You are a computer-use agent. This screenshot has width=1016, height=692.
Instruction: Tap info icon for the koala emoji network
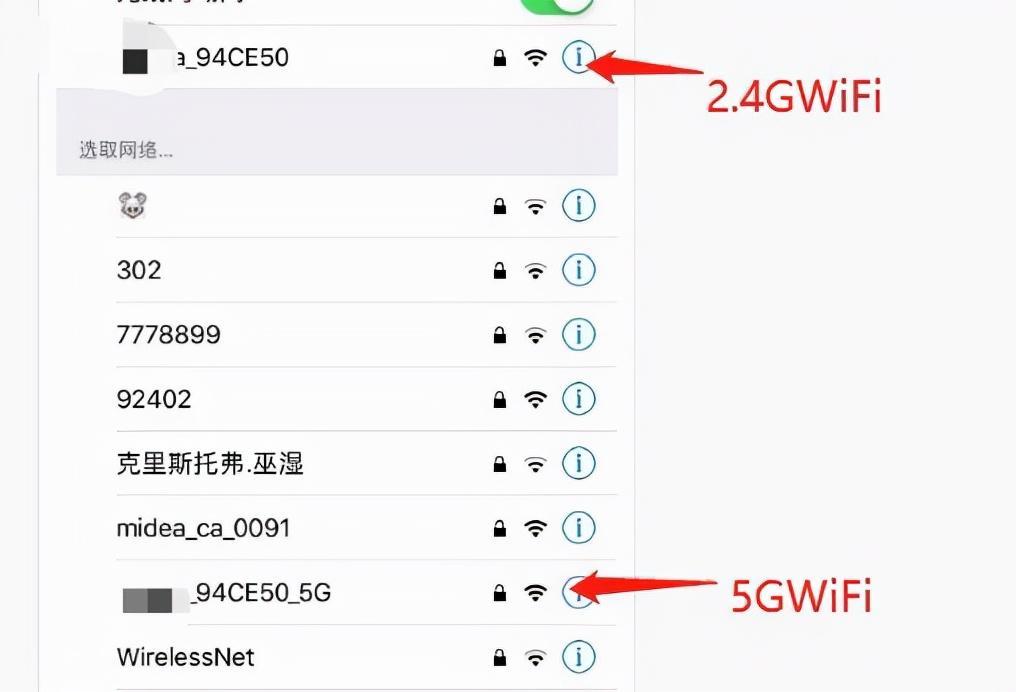[578, 205]
